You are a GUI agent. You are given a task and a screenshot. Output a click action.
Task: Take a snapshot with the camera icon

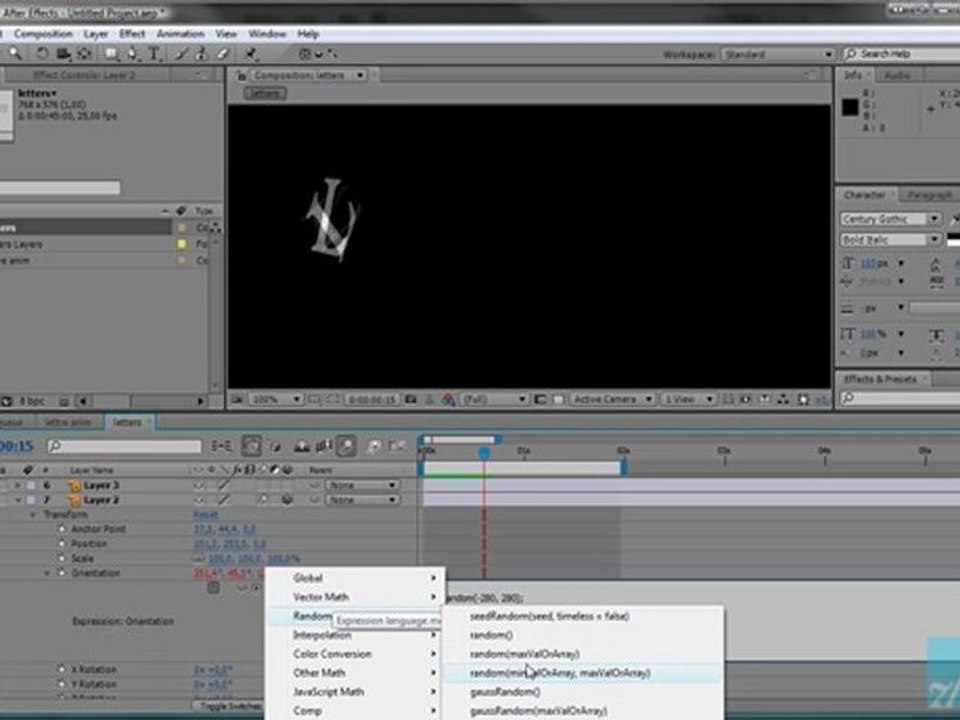click(411, 400)
